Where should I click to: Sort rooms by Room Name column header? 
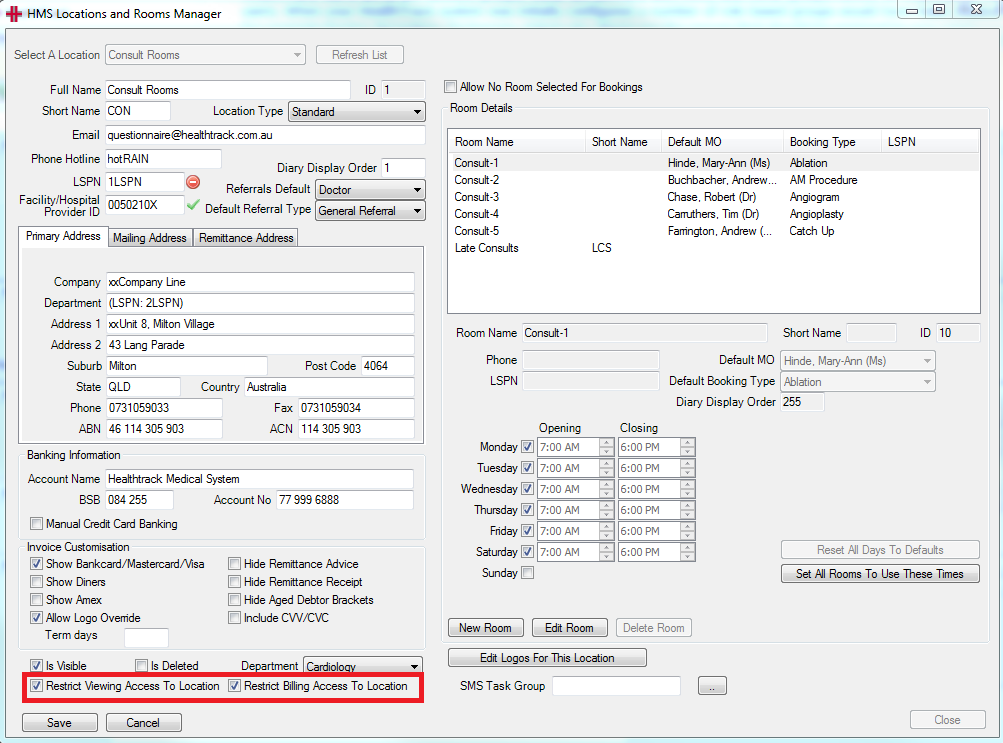517,142
